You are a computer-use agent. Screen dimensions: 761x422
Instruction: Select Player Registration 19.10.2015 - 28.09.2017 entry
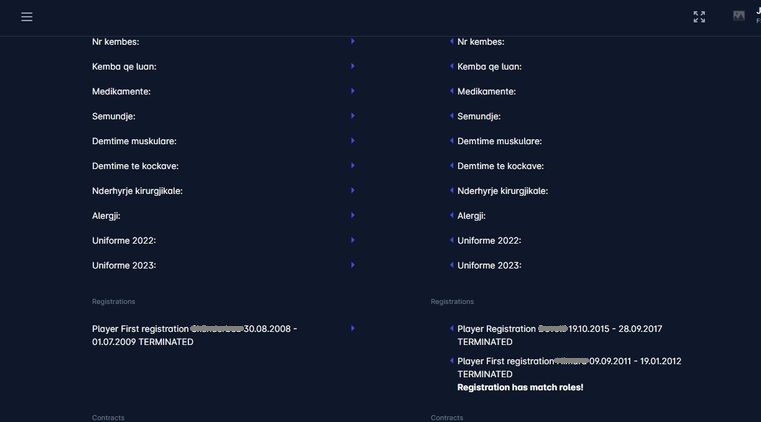[566, 334]
